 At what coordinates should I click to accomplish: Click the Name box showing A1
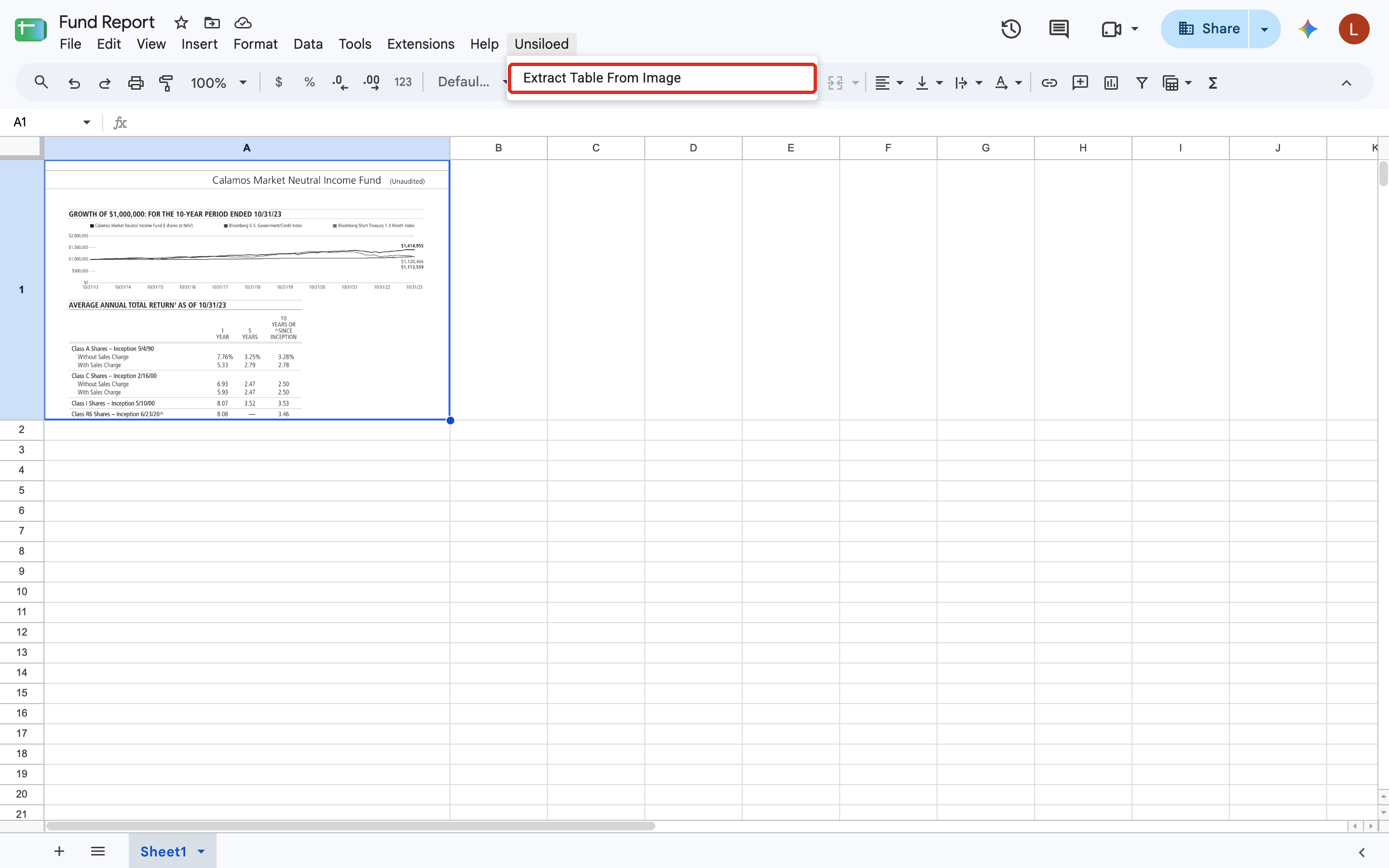(52, 122)
